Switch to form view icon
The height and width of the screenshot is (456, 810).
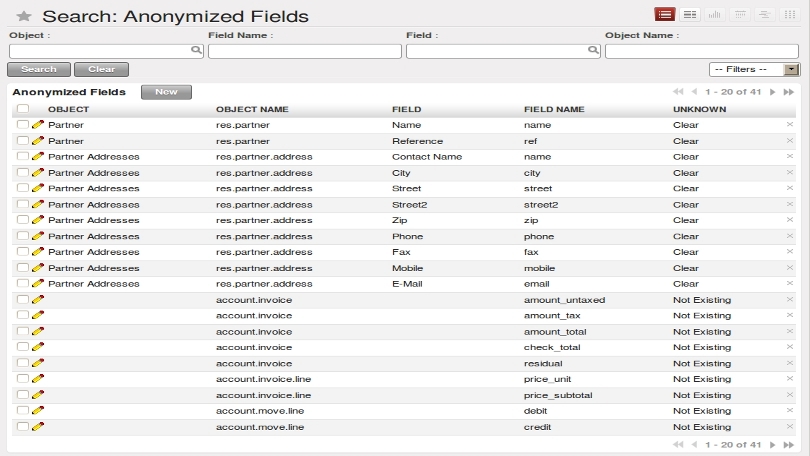[x=690, y=14]
